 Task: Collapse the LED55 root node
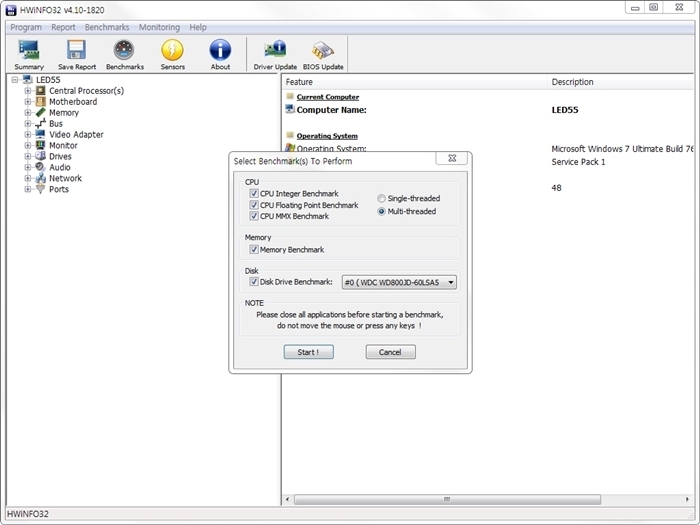15,80
